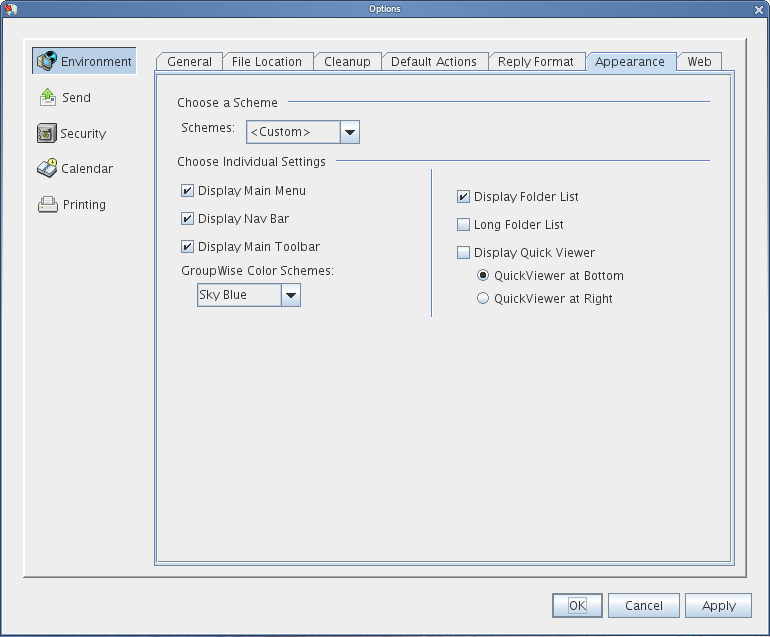Screen dimensions: 770x637
Task: Click the Choose a Scheme heading
Action: pos(227,103)
